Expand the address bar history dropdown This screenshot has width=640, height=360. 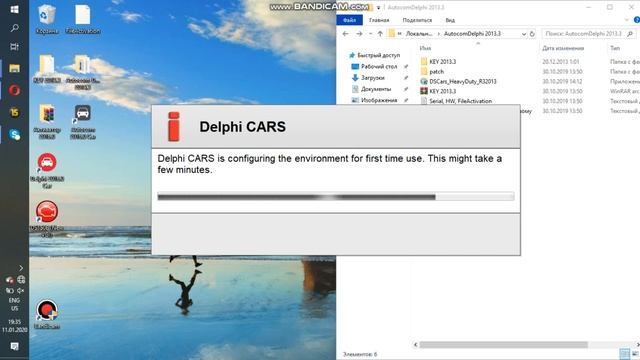(x=524, y=34)
